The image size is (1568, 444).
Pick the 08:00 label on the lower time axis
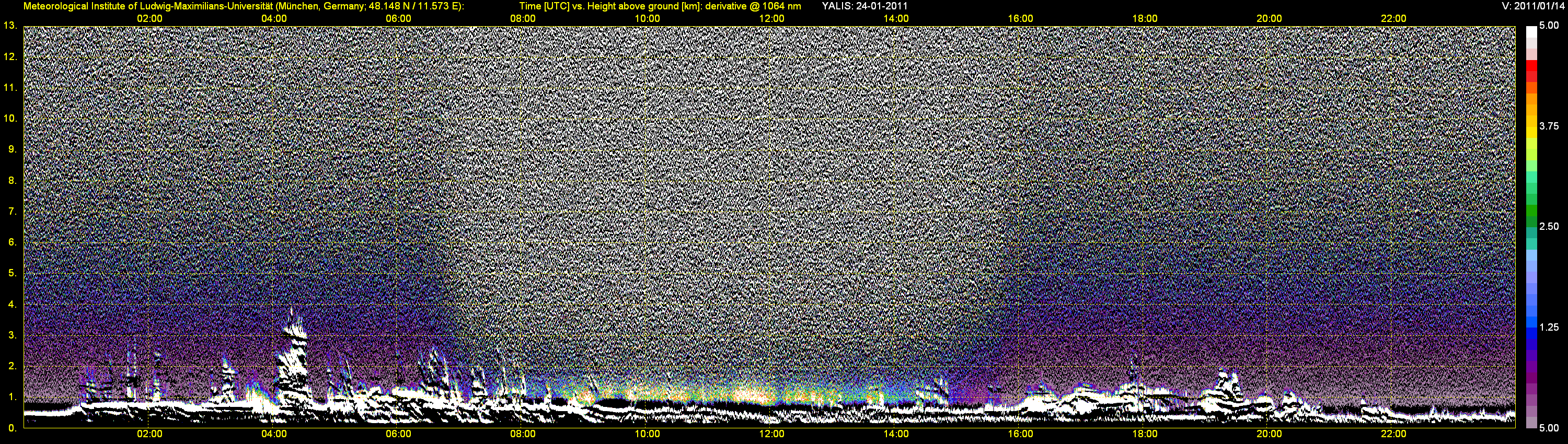point(523,434)
